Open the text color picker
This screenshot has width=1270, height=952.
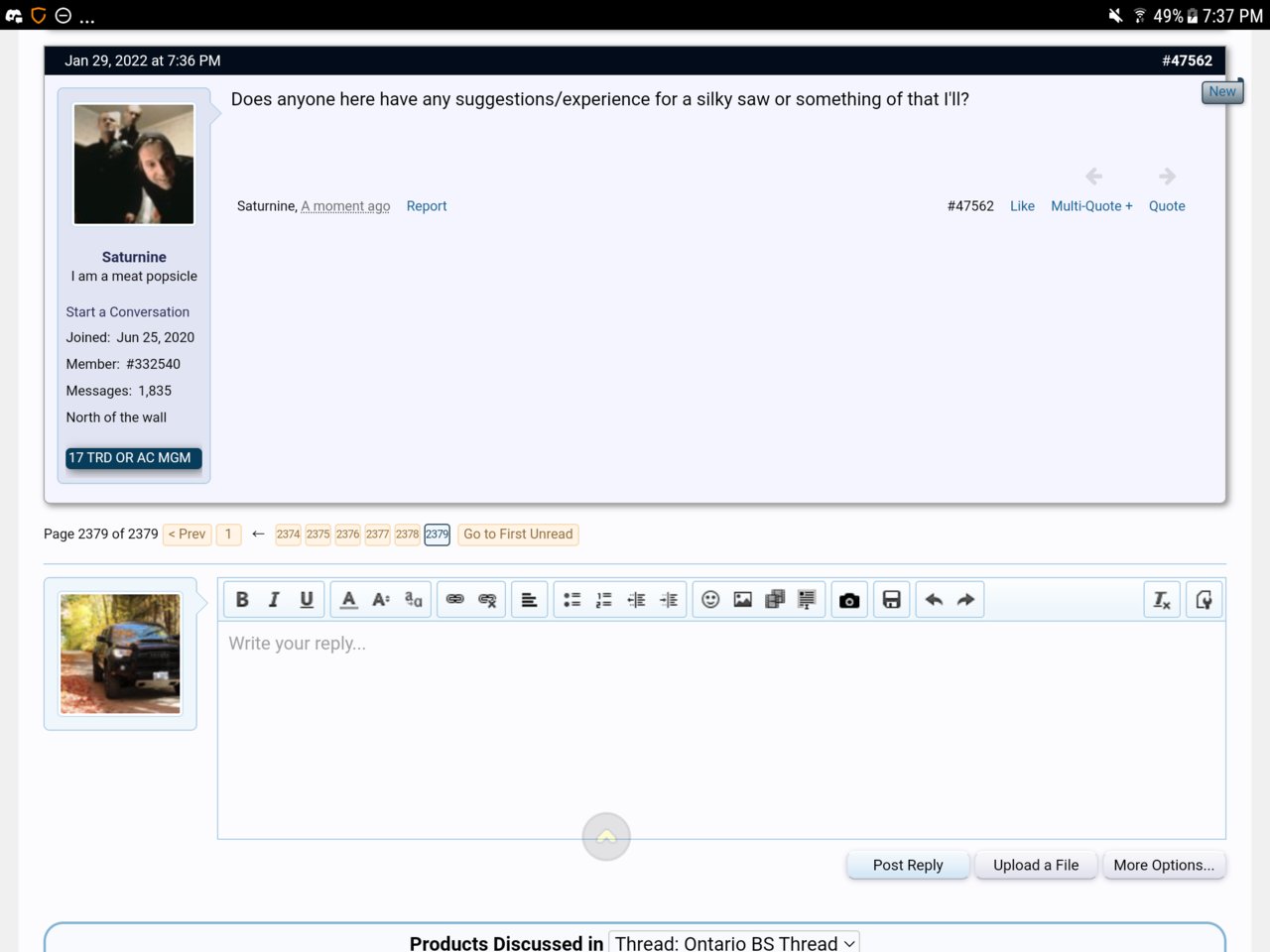[x=349, y=600]
